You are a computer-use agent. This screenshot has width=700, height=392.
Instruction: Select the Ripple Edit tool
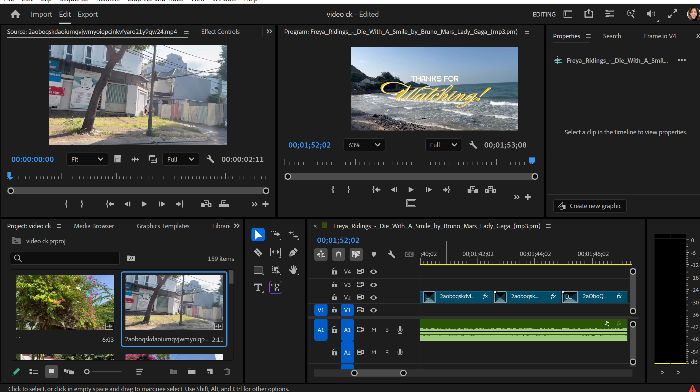tap(293, 235)
